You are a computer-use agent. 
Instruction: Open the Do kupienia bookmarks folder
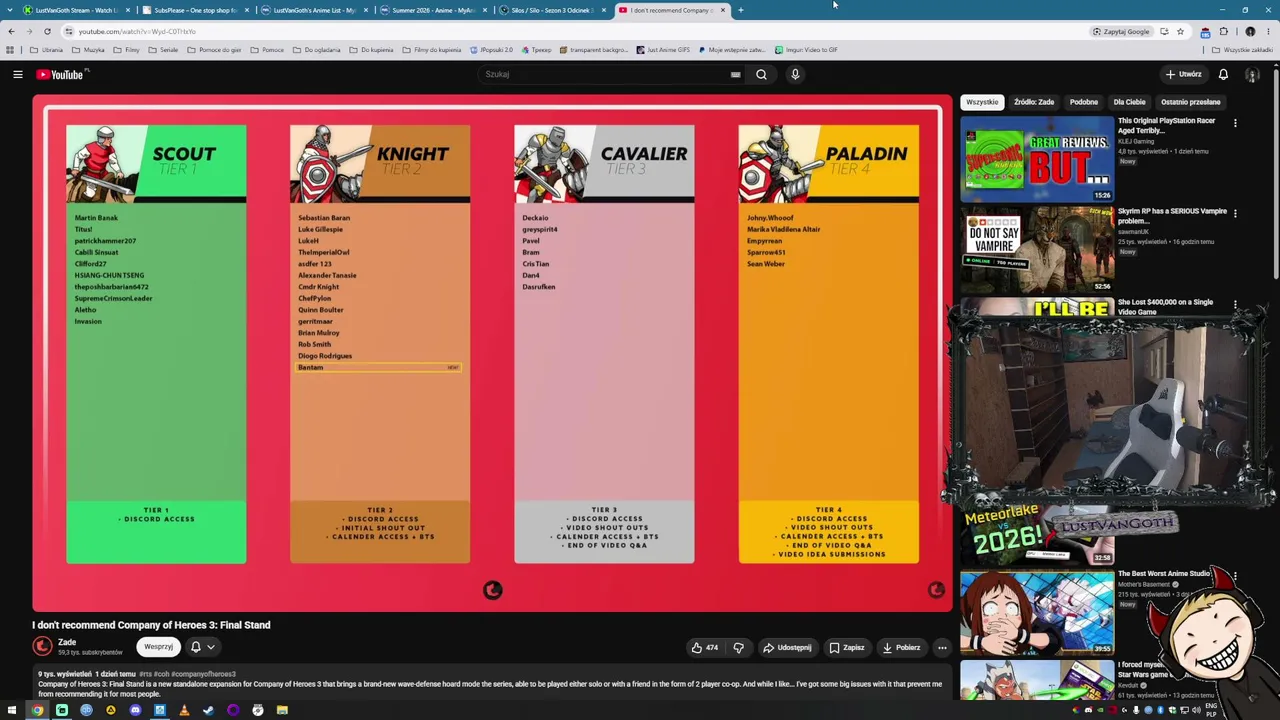click(372, 50)
